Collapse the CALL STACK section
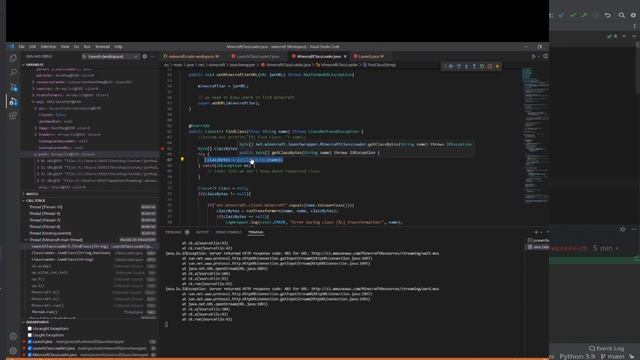This screenshot has width=640, height=360. point(35,200)
